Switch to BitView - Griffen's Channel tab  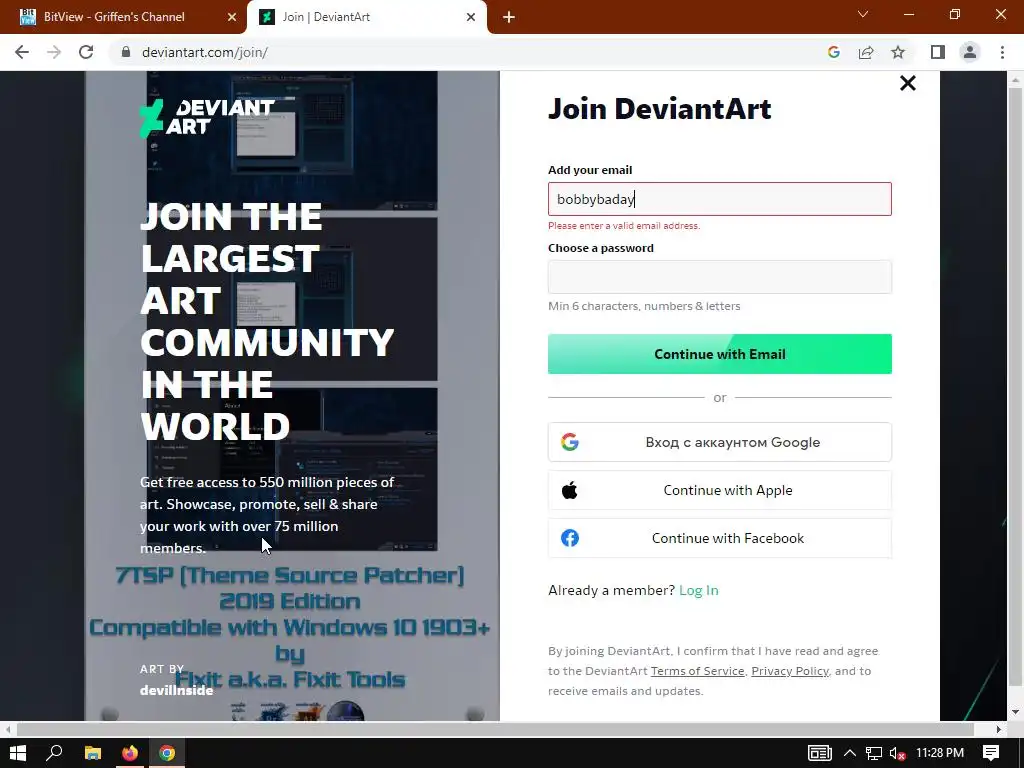click(x=123, y=17)
